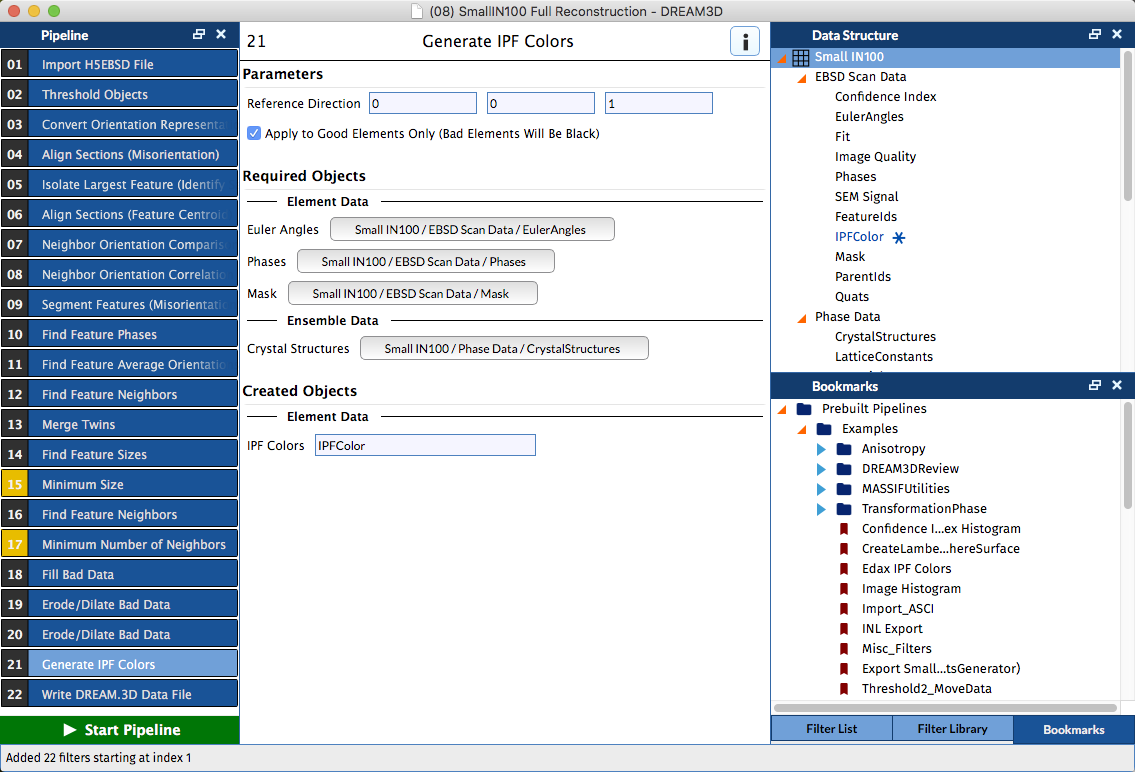Click the first Reference Direction field
The height and width of the screenshot is (772, 1135).
click(x=423, y=103)
